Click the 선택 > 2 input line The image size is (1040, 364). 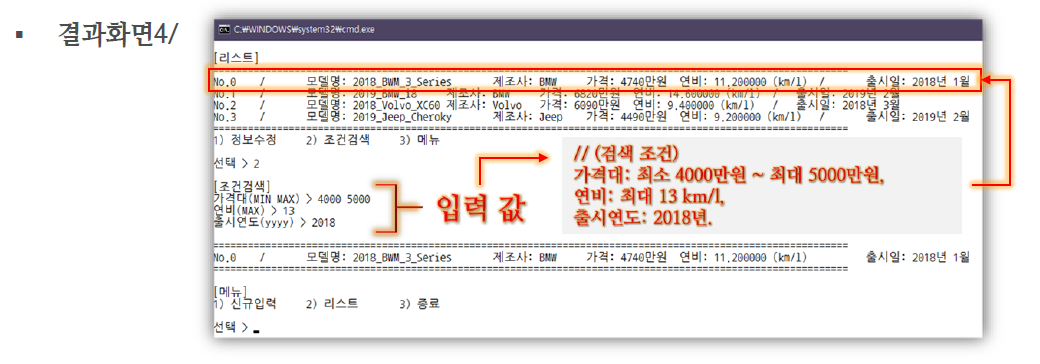pyautogui.click(x=237, y=163)
